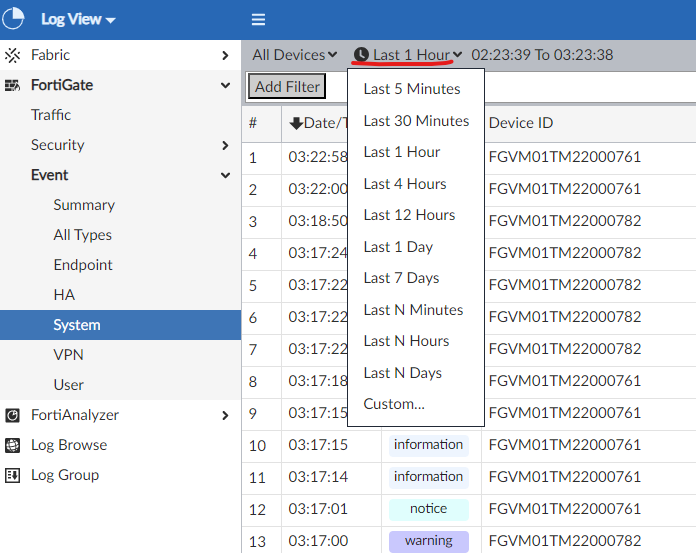Click the FortiAnalyzer sidebar icon
The image size is (696, 553).
coord(12,415)
